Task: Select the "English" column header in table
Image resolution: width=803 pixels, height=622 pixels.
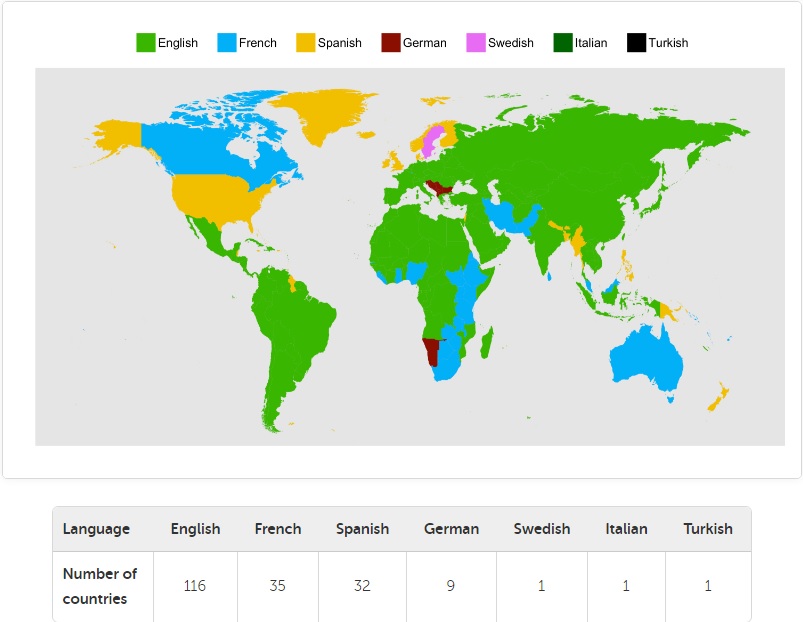Action: [196, 529]
